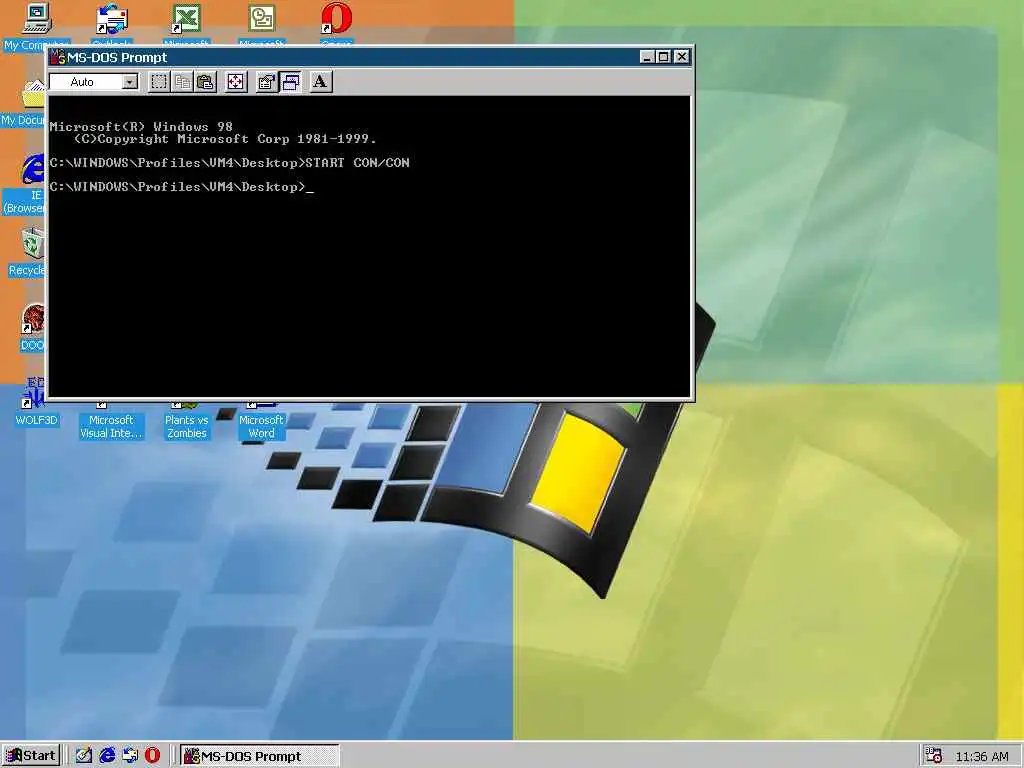Select the Microsoft Excel desktop shortcut
The width and height of the screenshot is (1024, 768).
tap(186, 26)
